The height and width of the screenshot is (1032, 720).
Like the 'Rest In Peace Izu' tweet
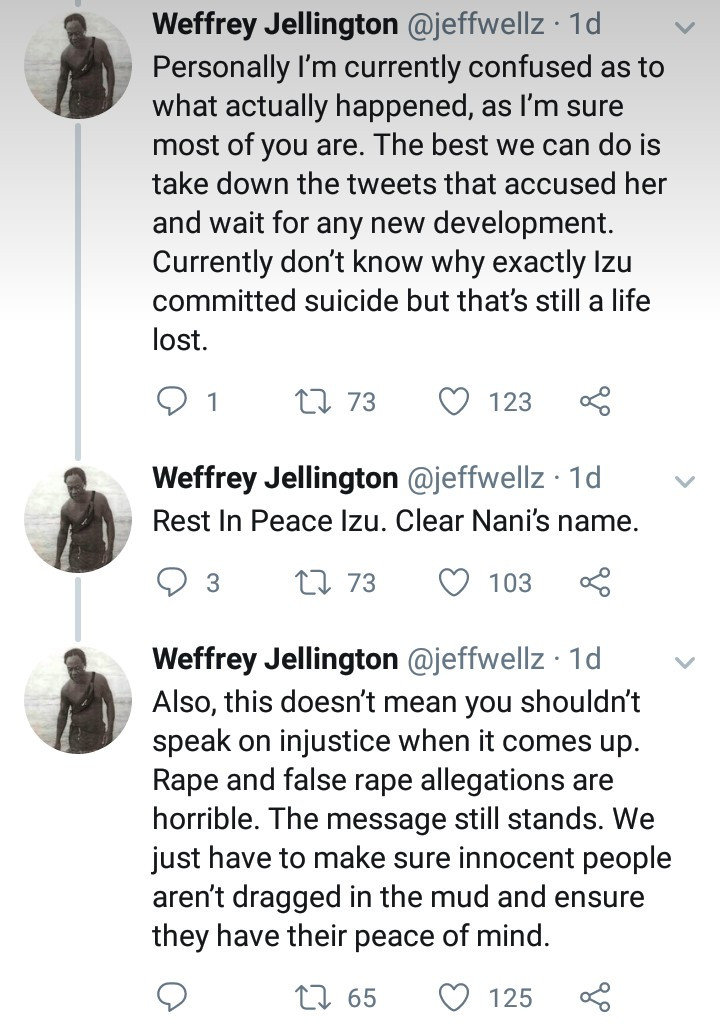point(456,582)
